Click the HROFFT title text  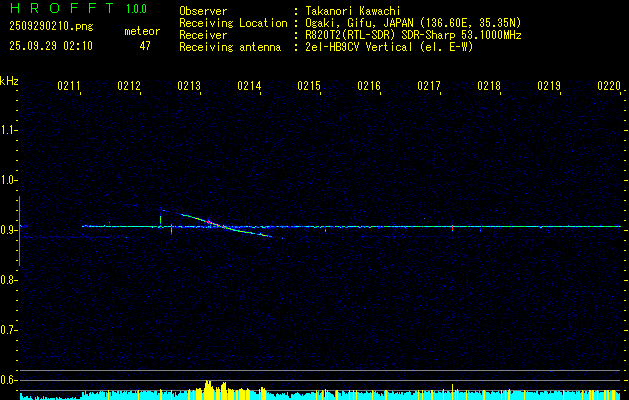click(62, 8)
